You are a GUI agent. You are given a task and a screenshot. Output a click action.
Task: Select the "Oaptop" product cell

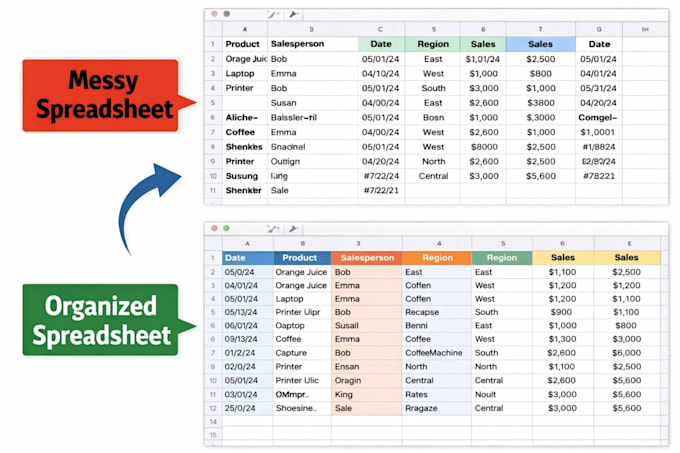coord(302,326)
